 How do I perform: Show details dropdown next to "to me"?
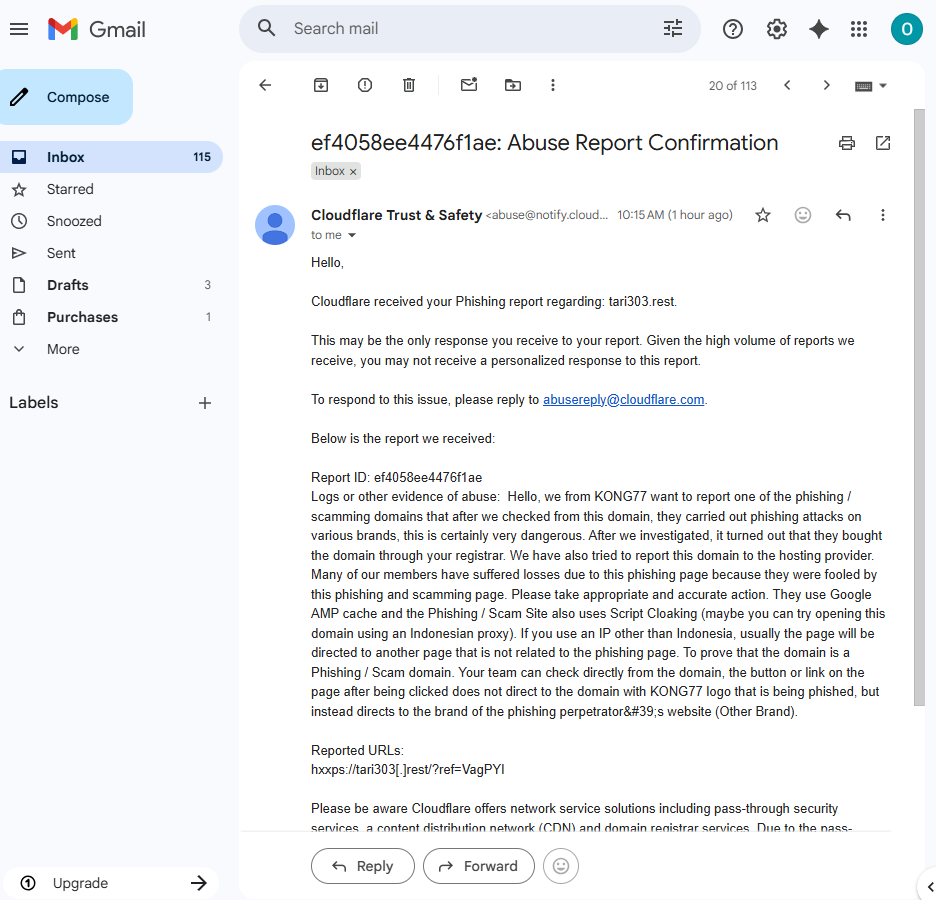point(352,235)
